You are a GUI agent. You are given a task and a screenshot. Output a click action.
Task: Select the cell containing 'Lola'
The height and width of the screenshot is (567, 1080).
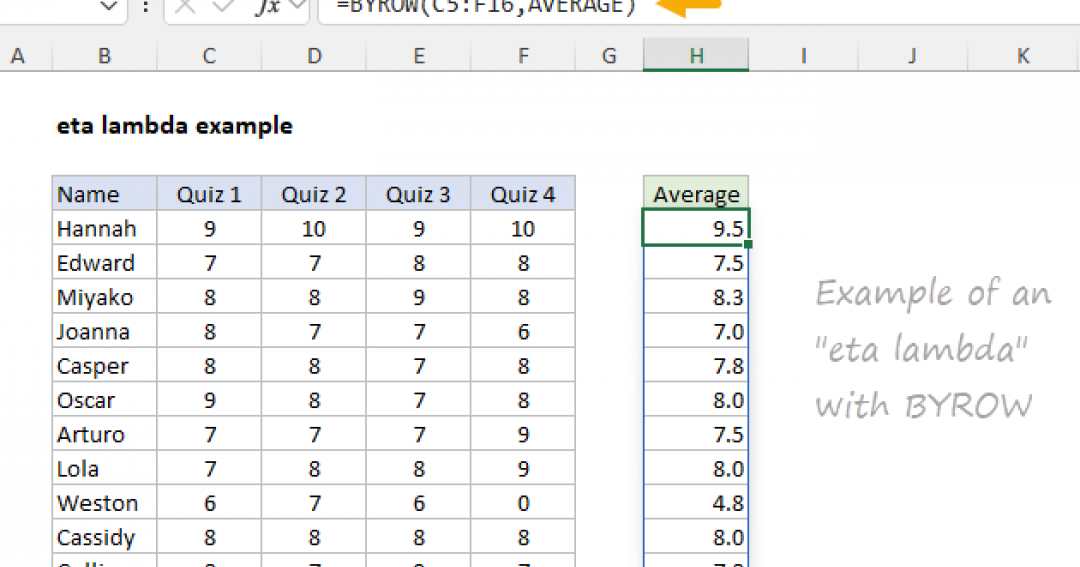click(105, 468)
